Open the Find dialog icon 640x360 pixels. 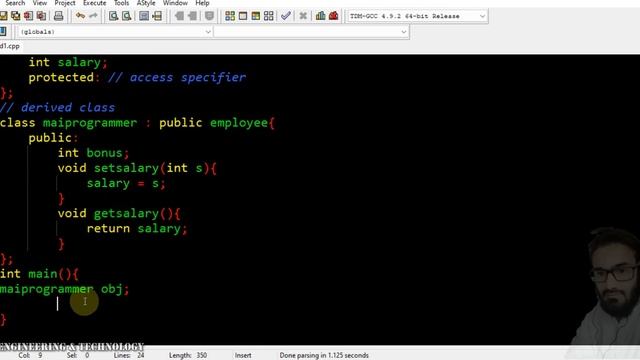click(113, 16)
